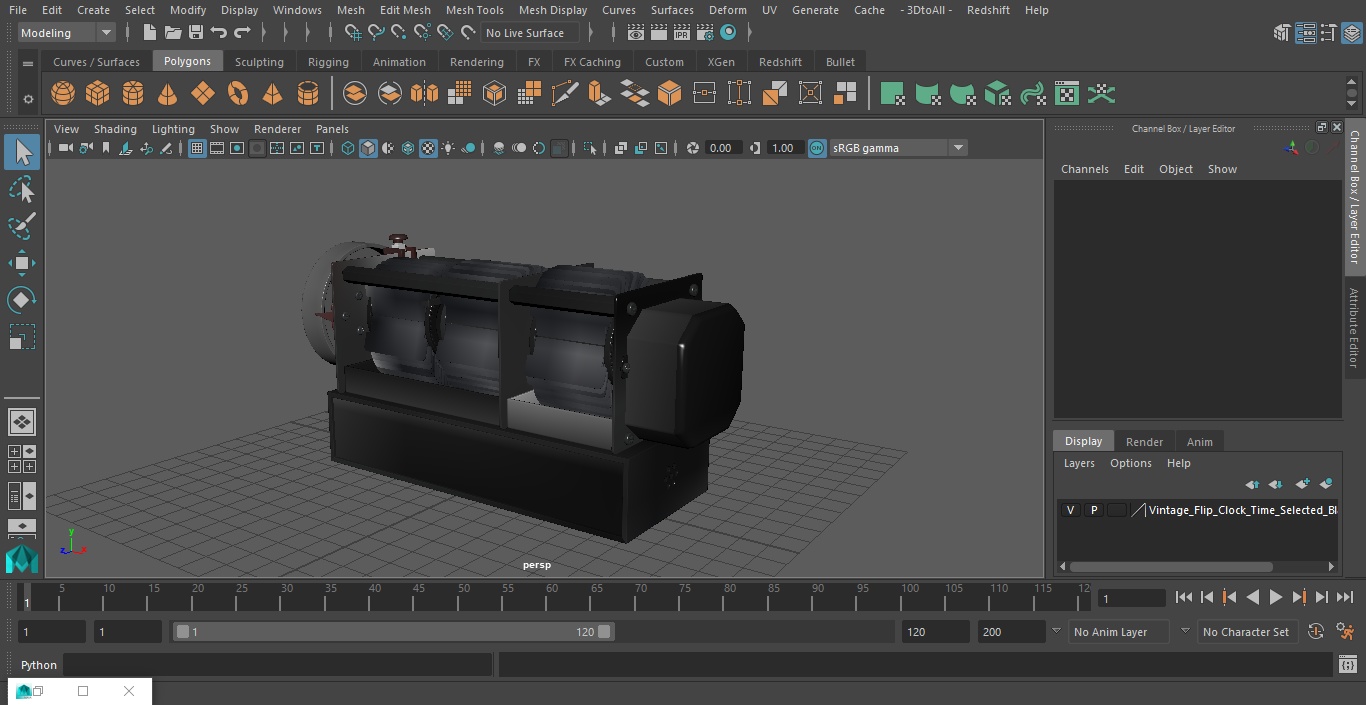Click shelf scroll down arrow at right
This screenshot has height=705, width=1366.
click(x=1351, y=104)
